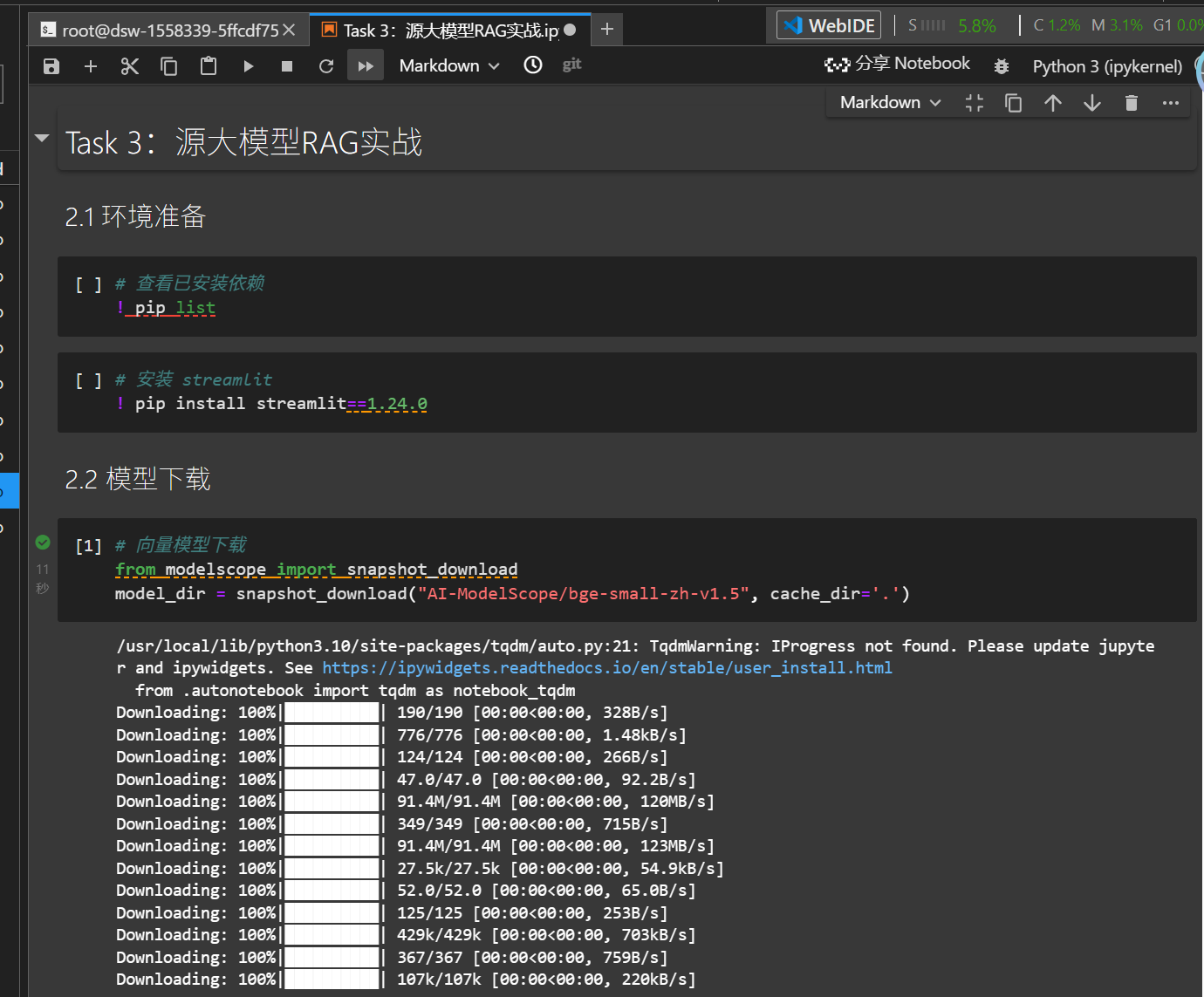Click the Task 3：源大模型RAG实战 title heading
Image resolution: width=1204 pixels, height=997 pixels.
(243, 142)
